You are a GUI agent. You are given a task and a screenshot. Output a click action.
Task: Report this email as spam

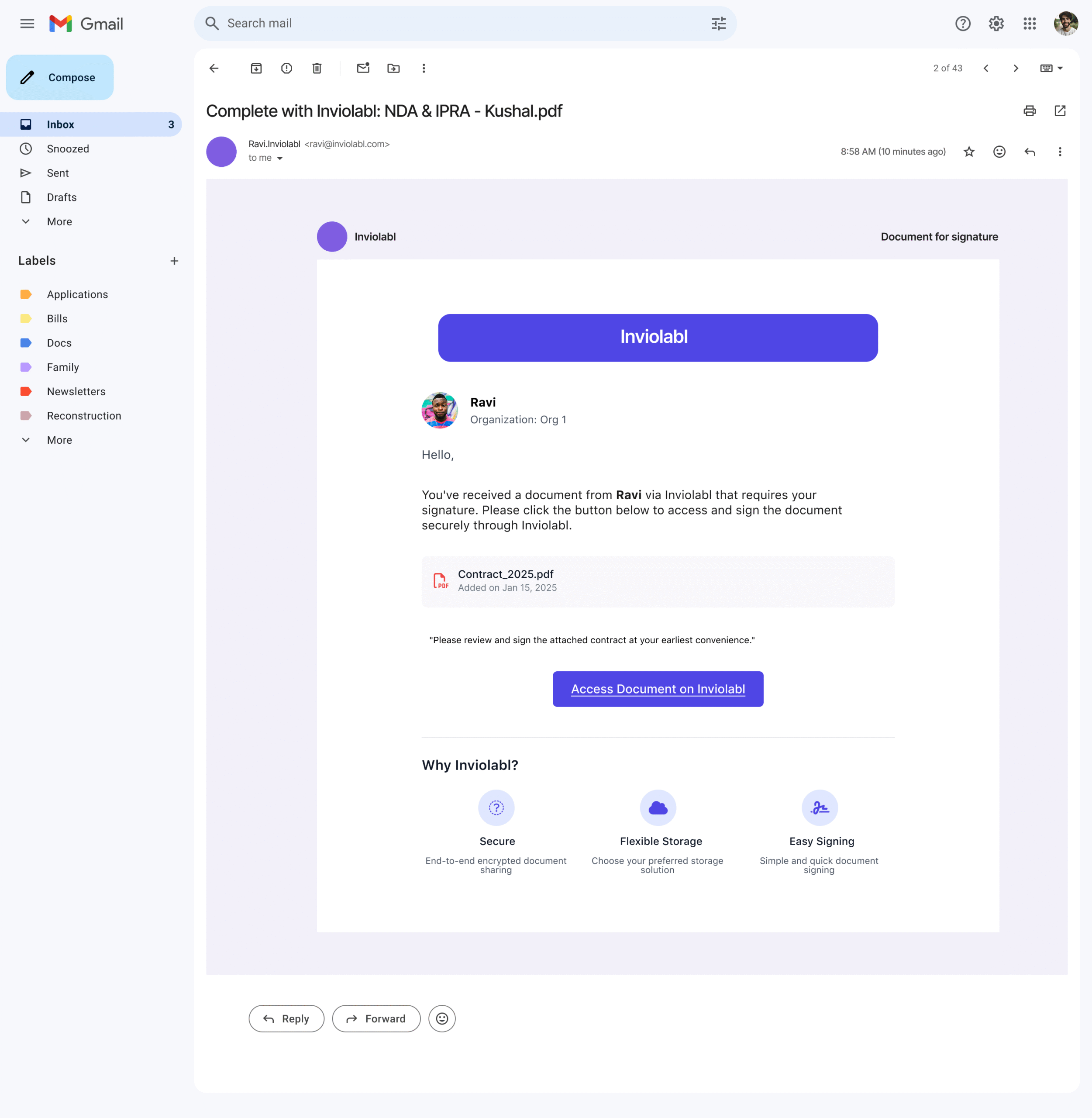point(286,68)
